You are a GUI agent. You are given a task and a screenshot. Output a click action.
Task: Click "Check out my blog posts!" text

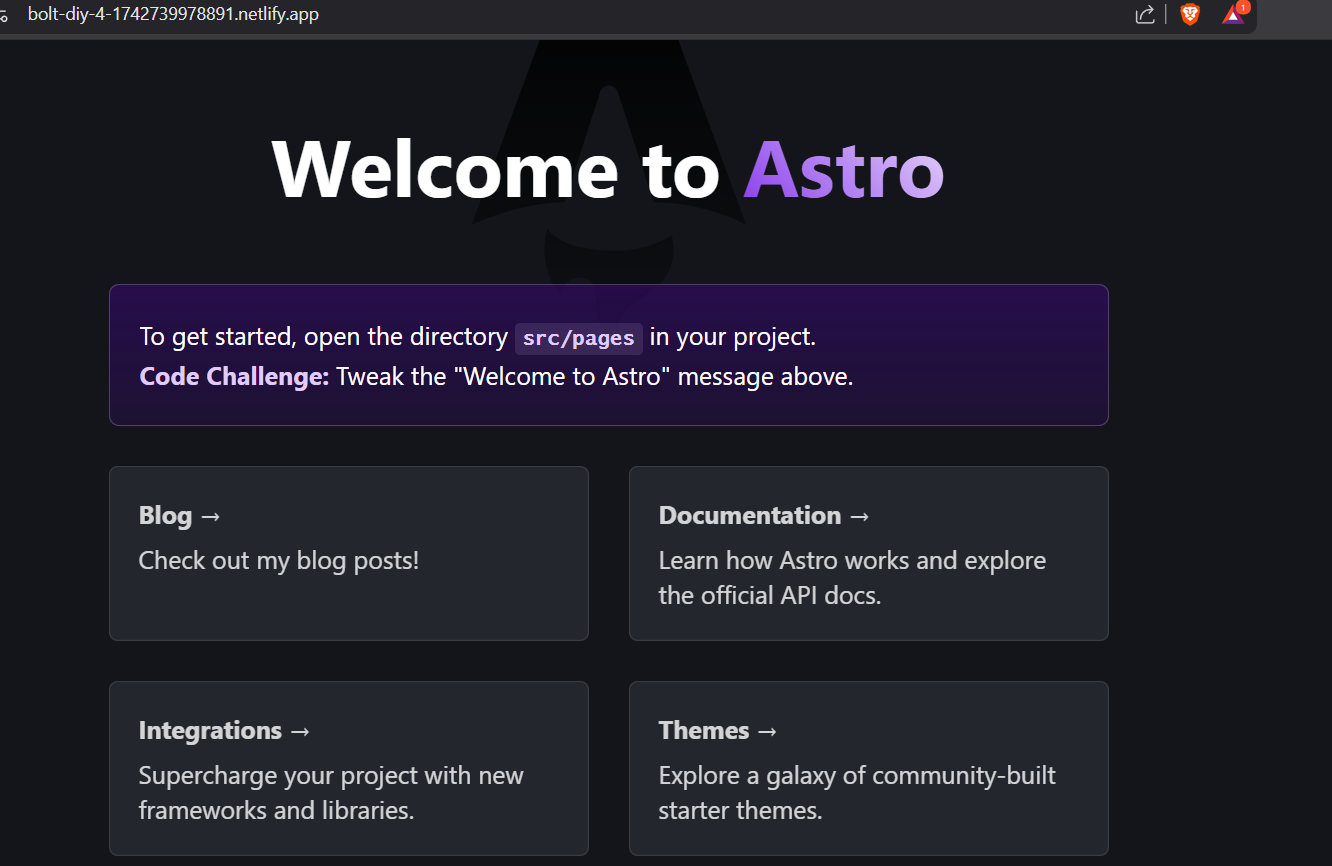pyautogui.click(x=279, y=560)
